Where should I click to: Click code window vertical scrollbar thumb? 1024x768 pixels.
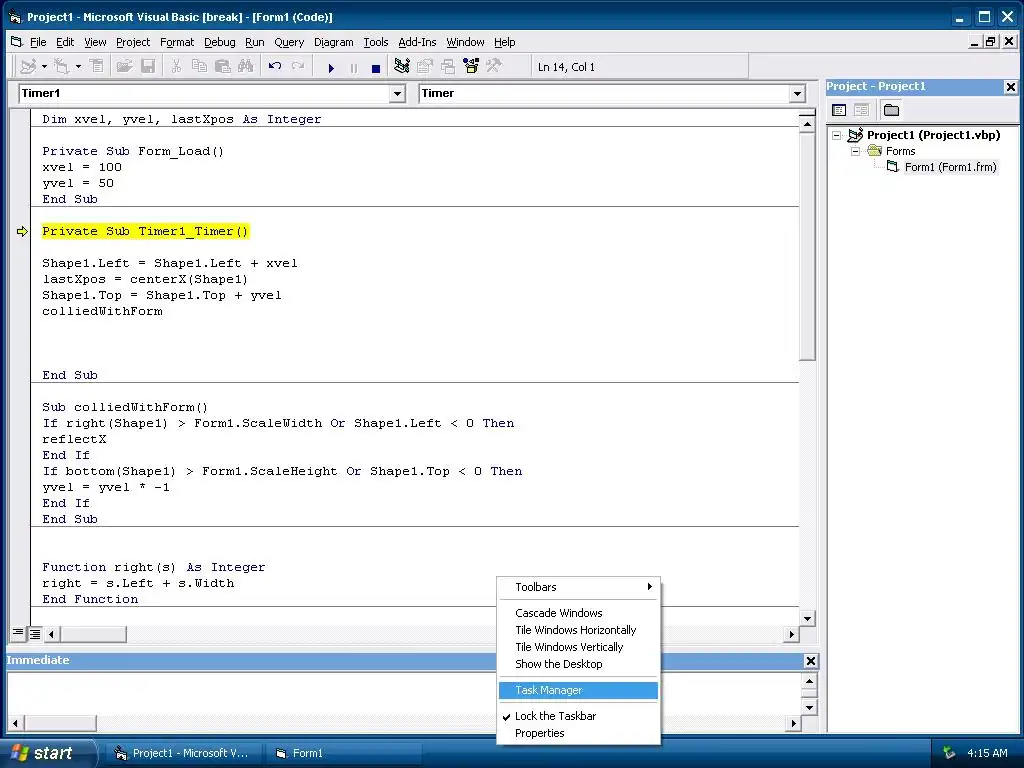tap(807, 246)
